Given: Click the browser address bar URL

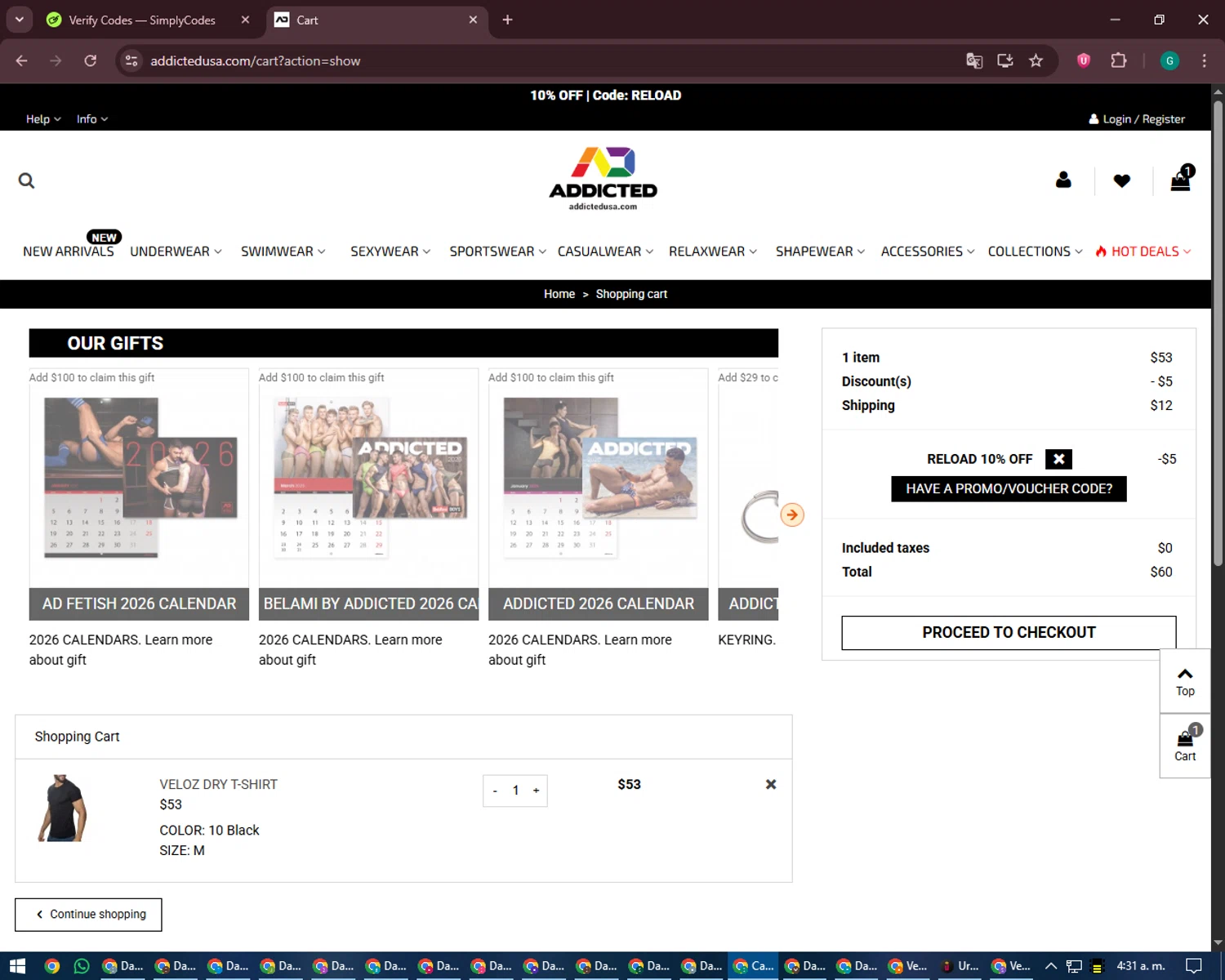Looking at the screenshot, I should coord(255,60).
